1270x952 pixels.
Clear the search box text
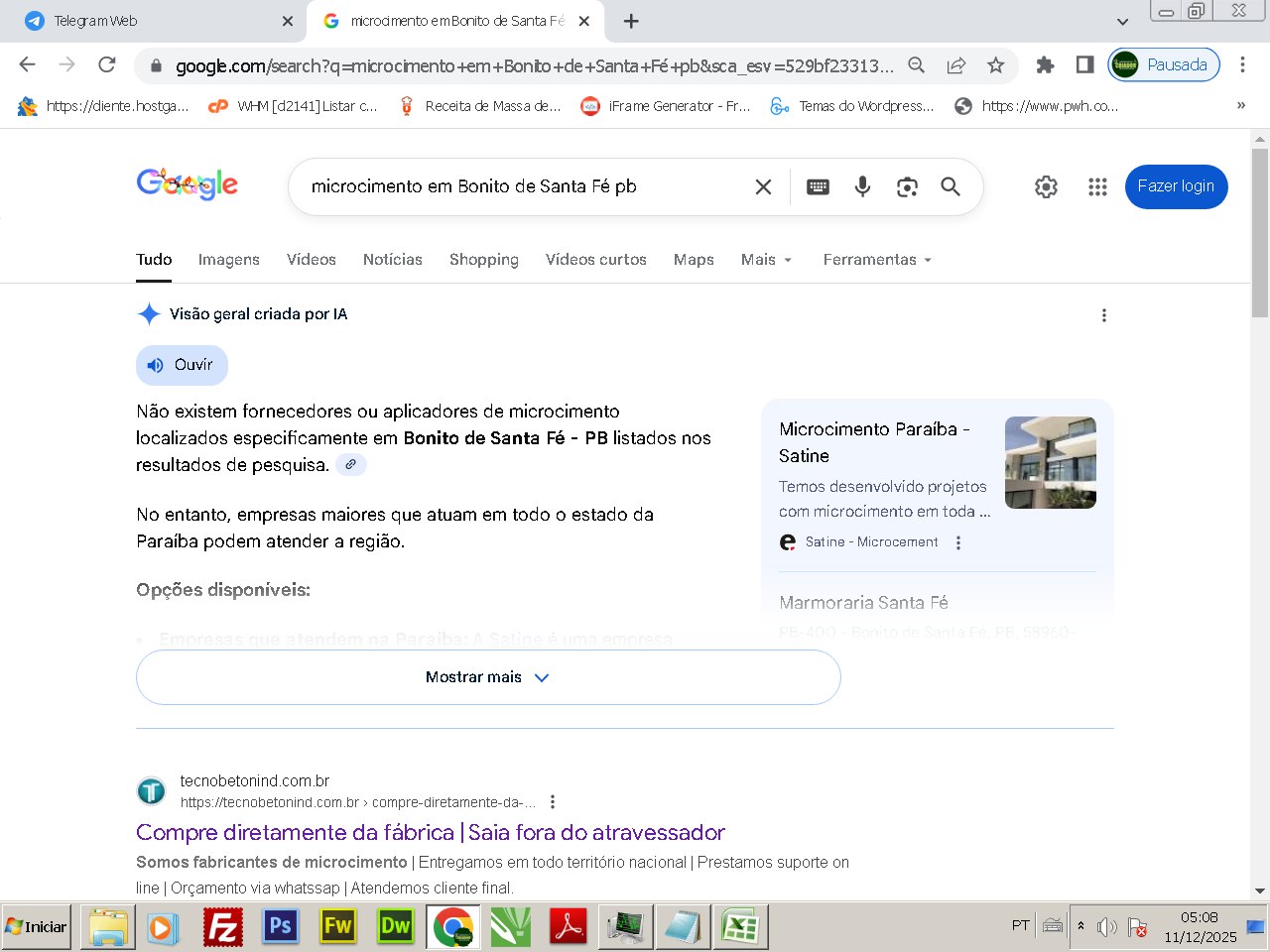tap(763, 186)
